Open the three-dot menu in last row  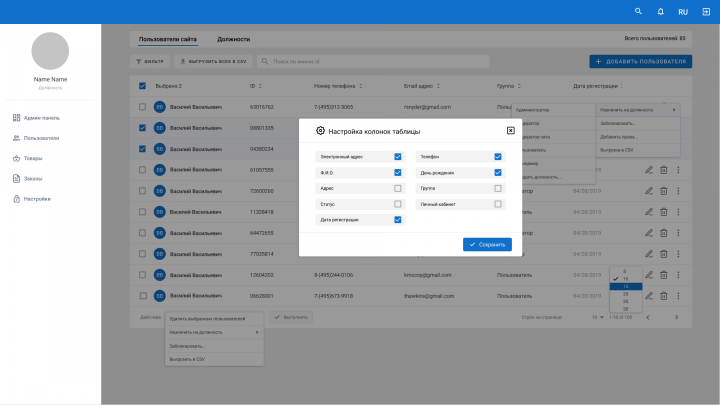[678, 296]
